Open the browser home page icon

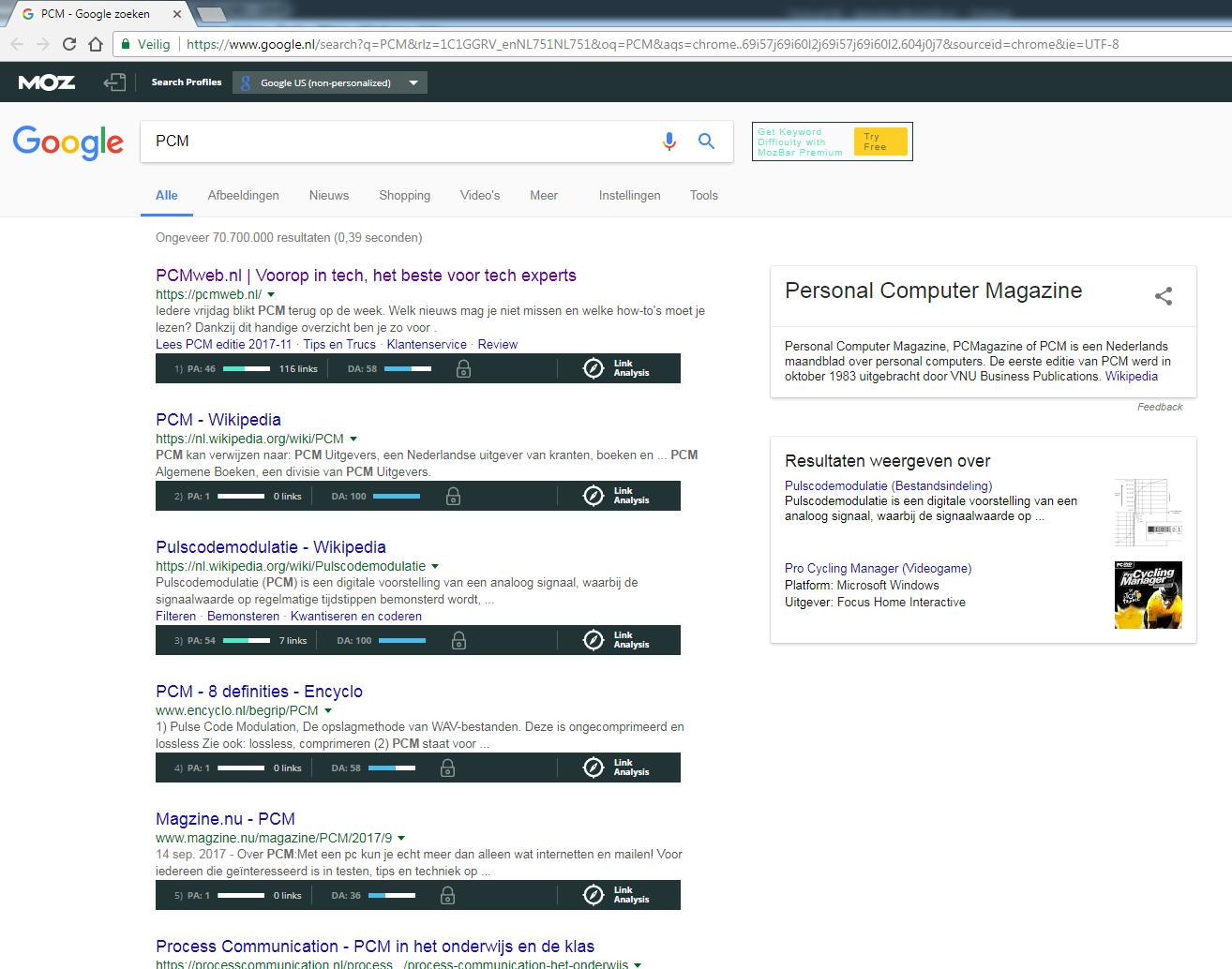(x=96, y=44)
